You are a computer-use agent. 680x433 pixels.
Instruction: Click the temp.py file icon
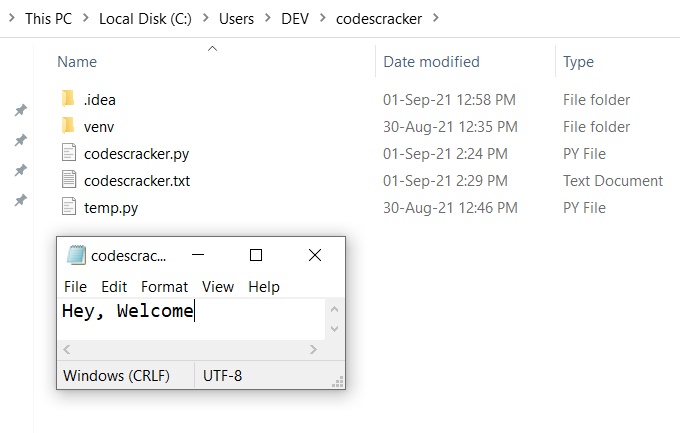point(68,207)
